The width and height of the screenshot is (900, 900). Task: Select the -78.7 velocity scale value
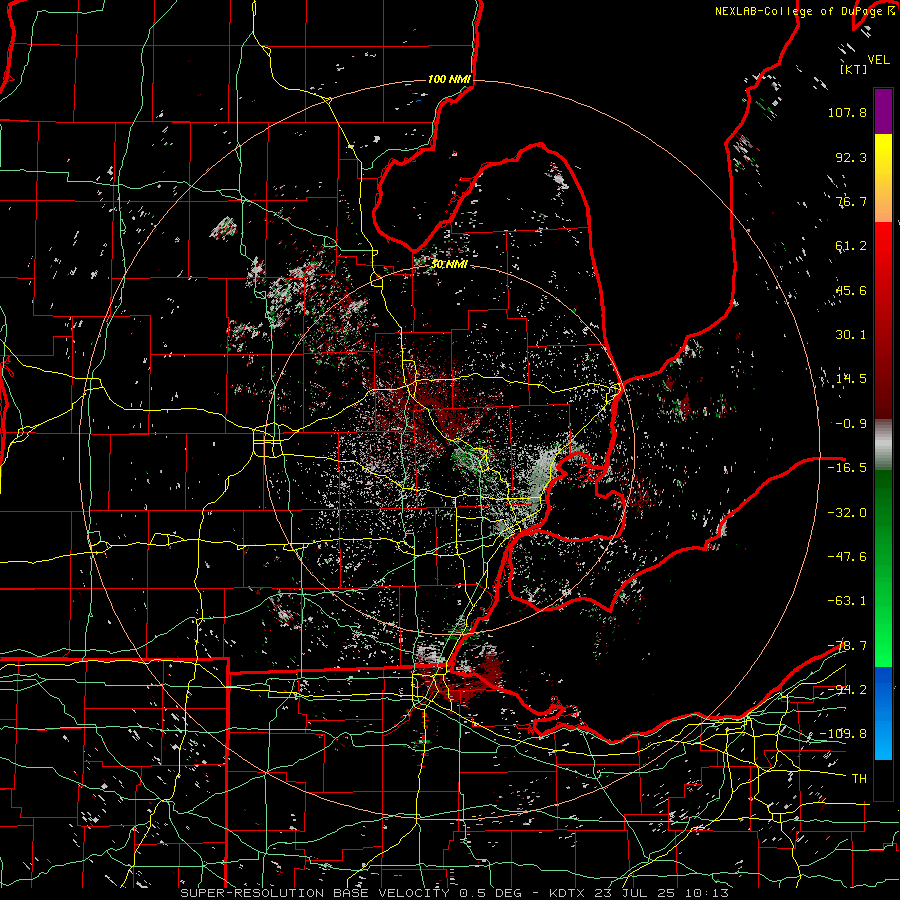(x=847, y=646)
